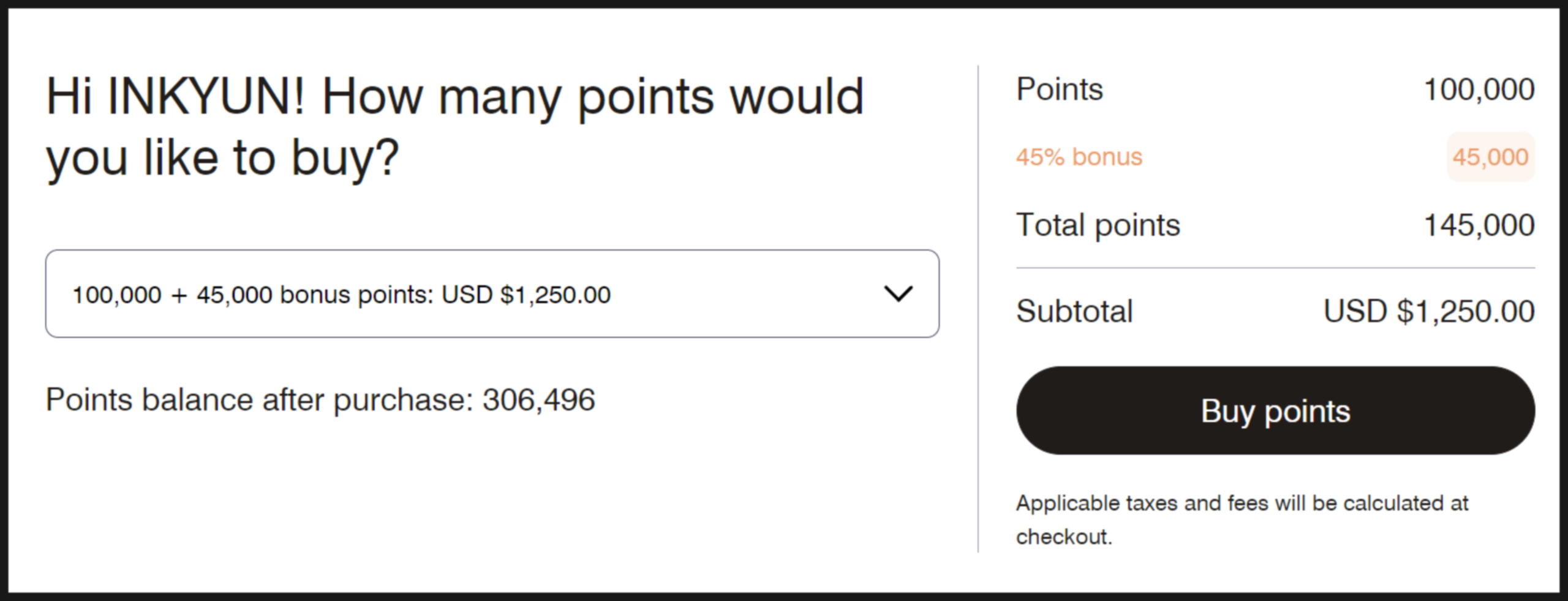The width and height of the screenshot is (1568, 601).
Task: Click the 100,000 points value in summary
Action: 1479,89
